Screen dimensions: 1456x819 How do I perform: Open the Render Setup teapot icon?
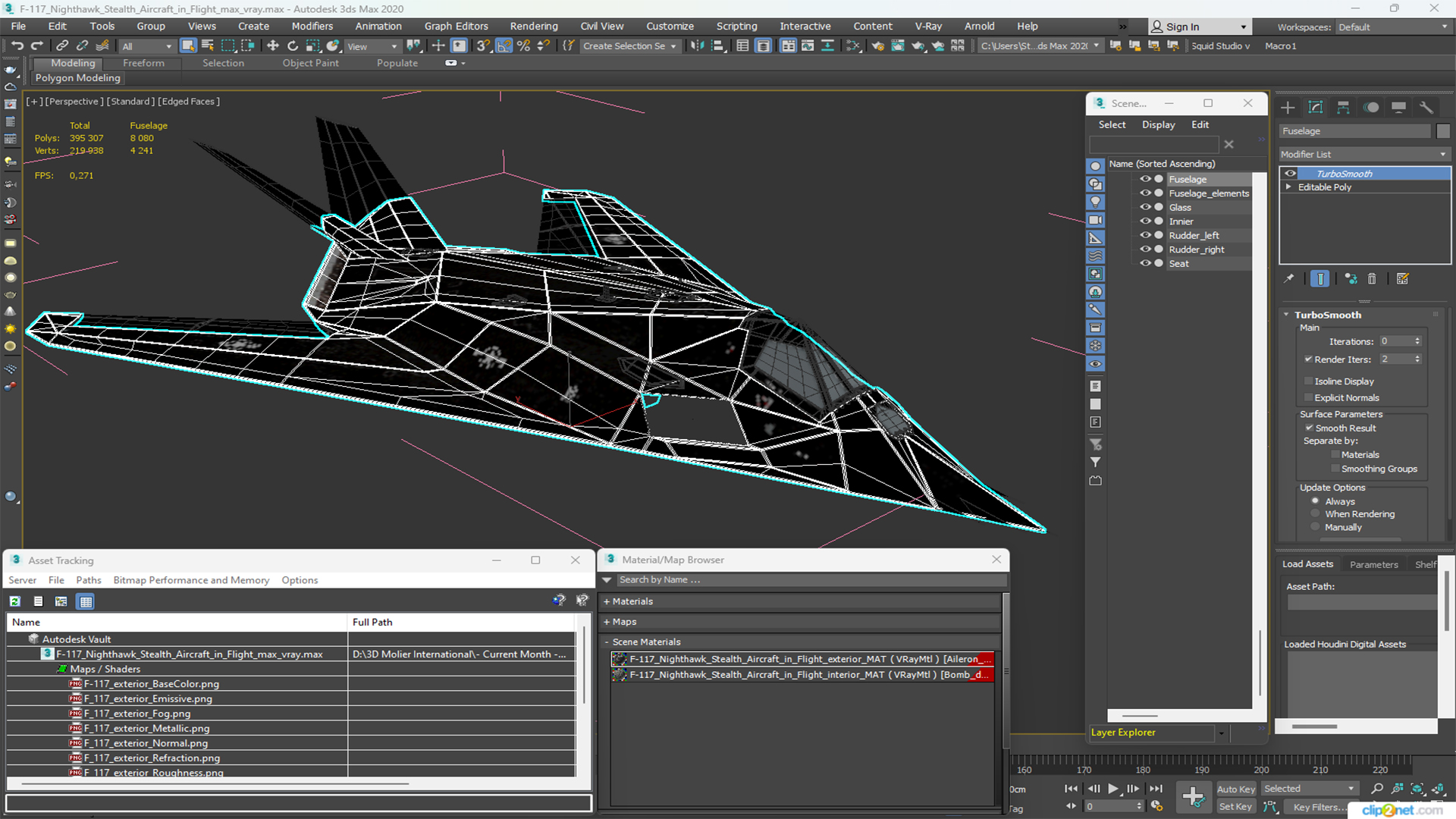877,45
